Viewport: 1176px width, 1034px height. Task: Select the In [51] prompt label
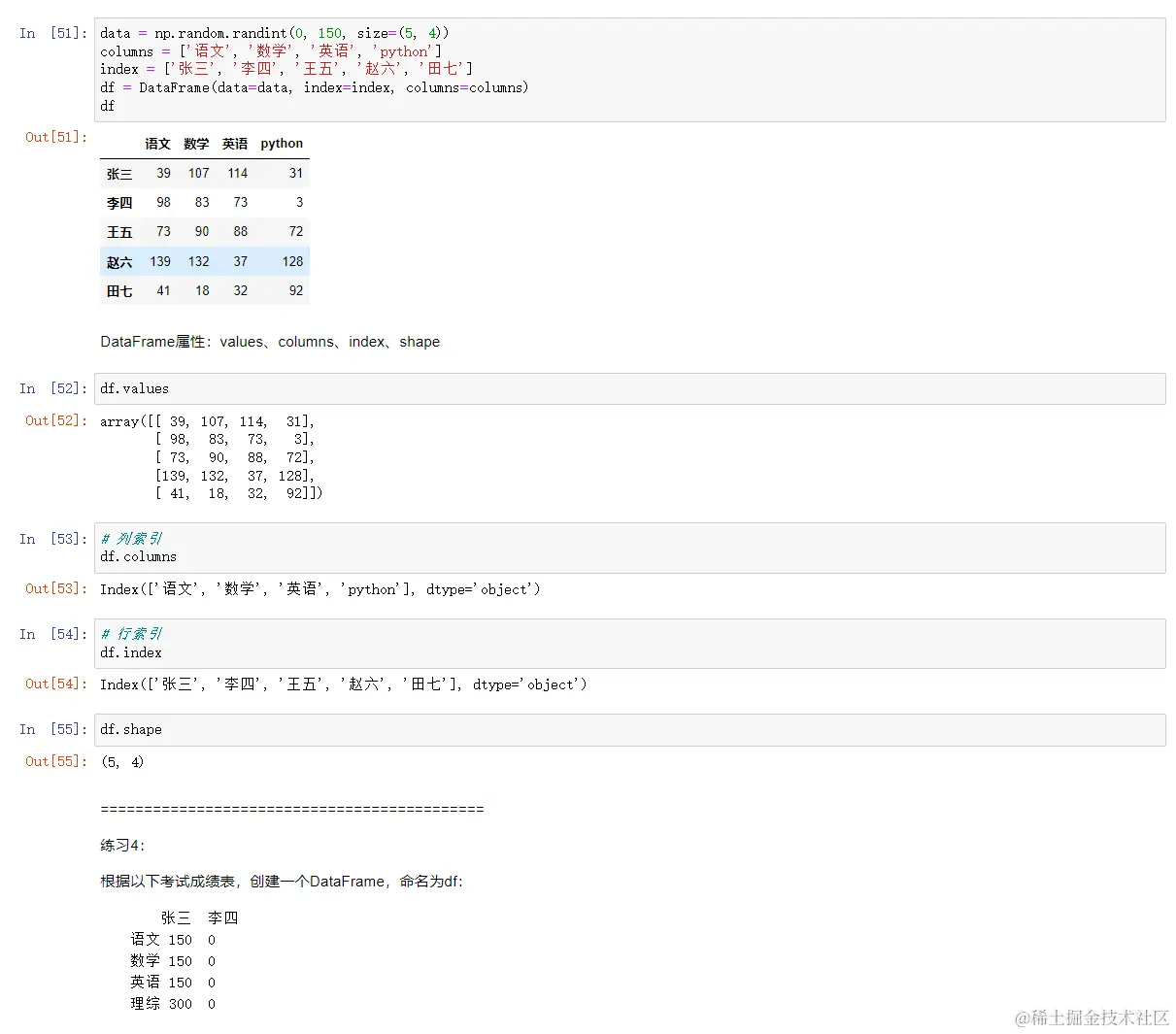click(53, 33)
